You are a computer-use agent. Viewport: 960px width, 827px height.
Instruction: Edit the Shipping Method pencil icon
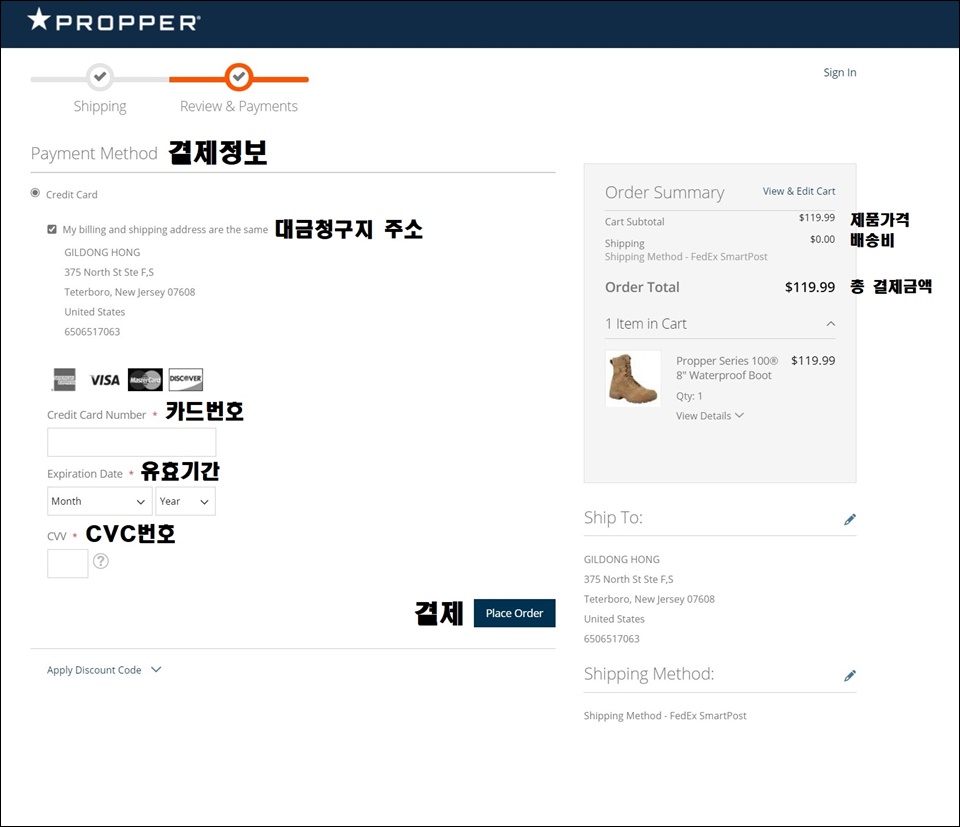click(x=850, y=676)
